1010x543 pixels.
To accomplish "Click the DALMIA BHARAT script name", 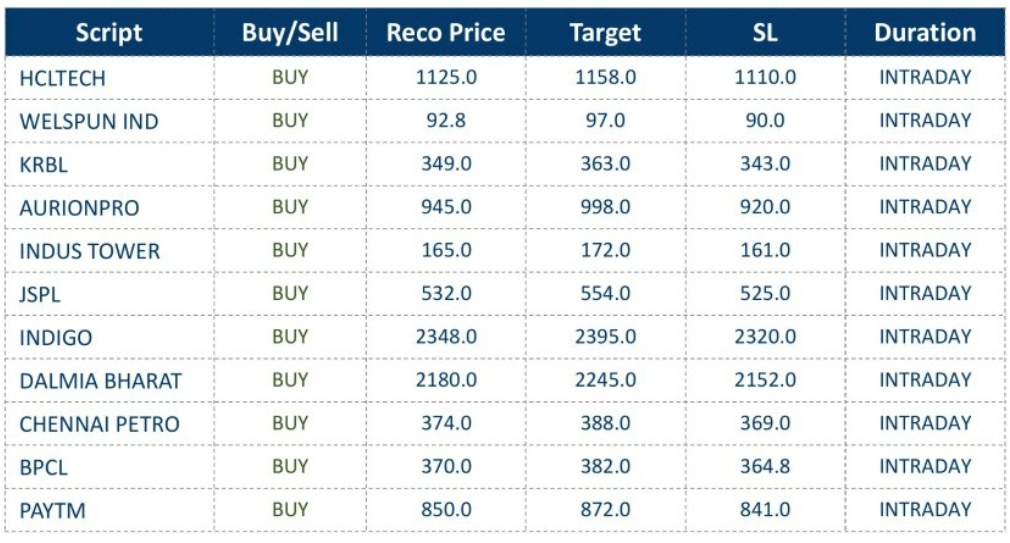I will click(100, 381).
